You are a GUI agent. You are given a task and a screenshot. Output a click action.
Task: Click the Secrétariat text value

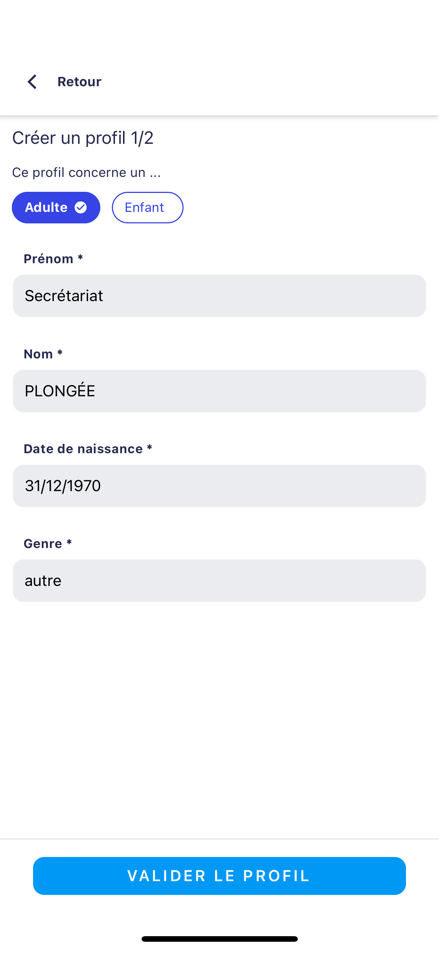click(x=64, y=296)
